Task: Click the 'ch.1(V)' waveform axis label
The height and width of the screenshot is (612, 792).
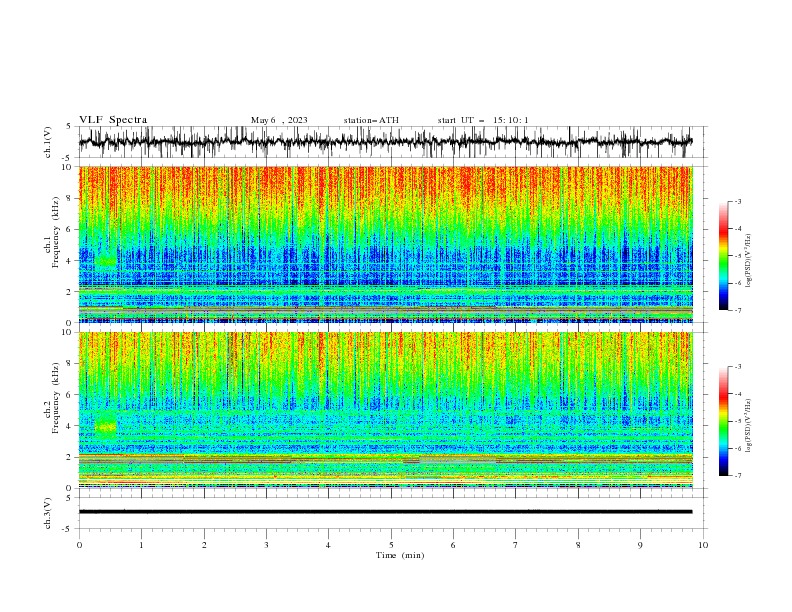Action: point(48,142)
